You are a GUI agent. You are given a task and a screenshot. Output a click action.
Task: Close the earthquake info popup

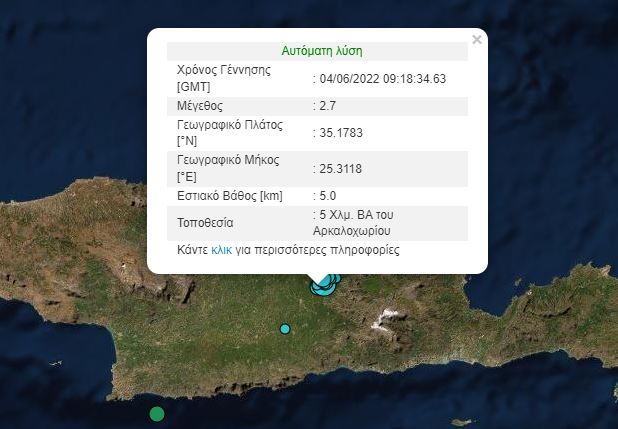tap(476, 40)
